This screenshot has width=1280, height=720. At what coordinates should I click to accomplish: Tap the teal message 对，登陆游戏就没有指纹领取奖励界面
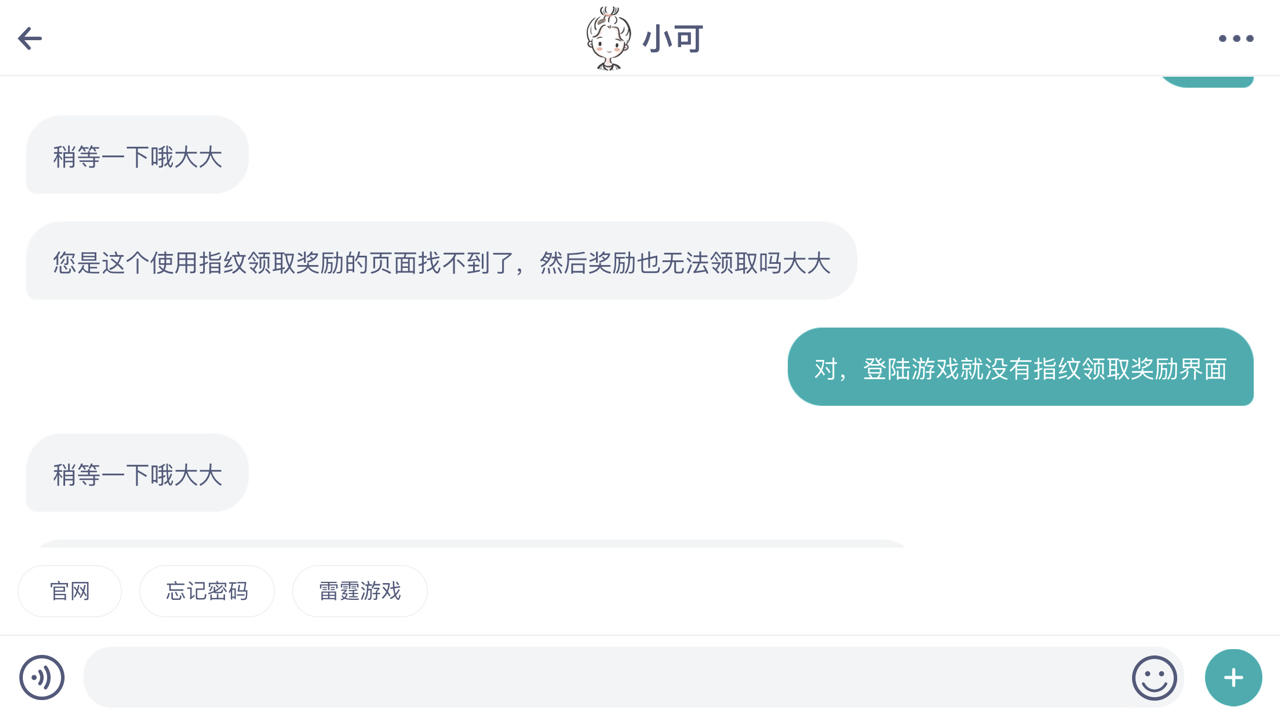[x=1020, y=367]
